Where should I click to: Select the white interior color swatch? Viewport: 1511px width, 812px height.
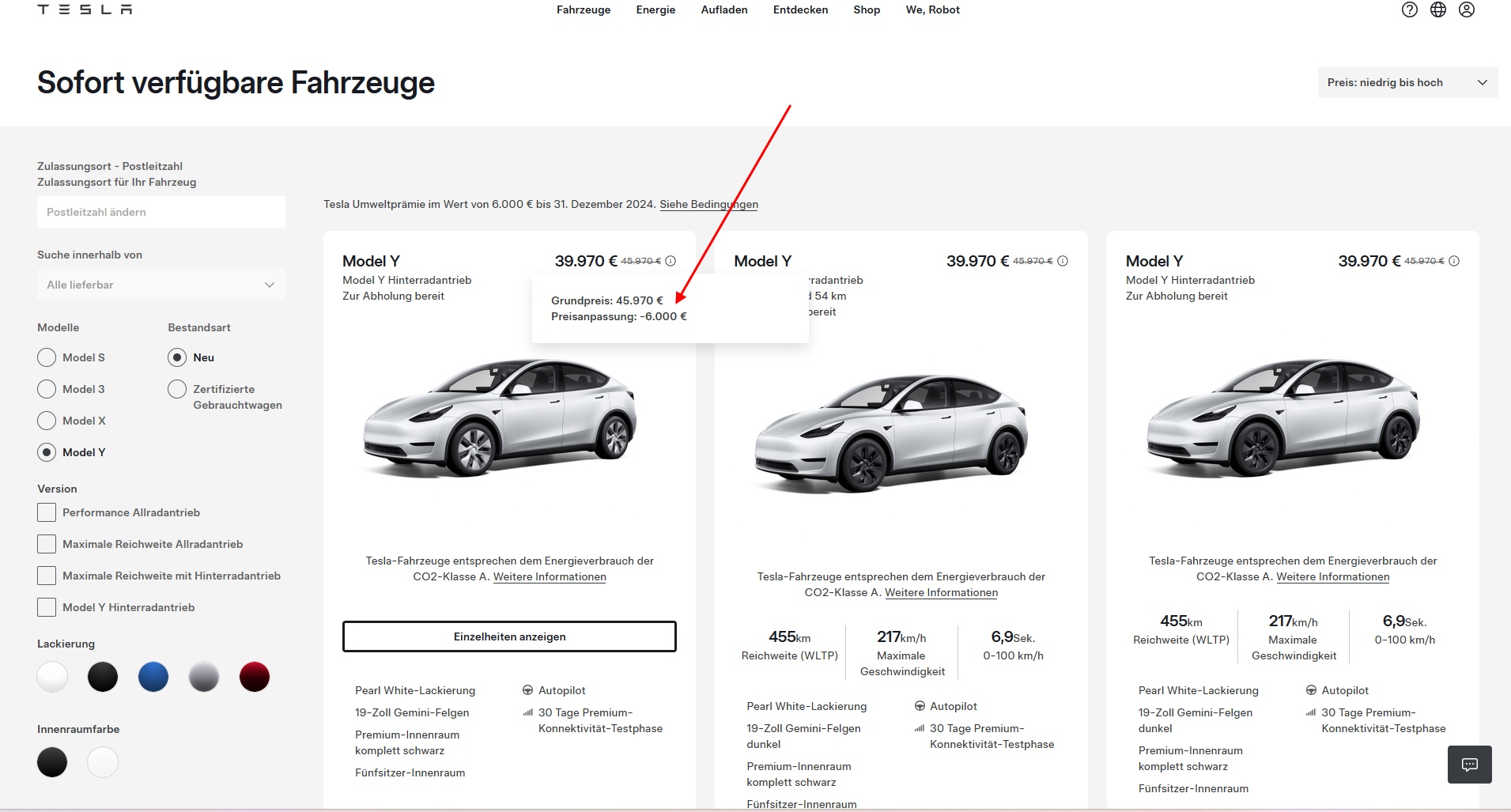point(103,762)
